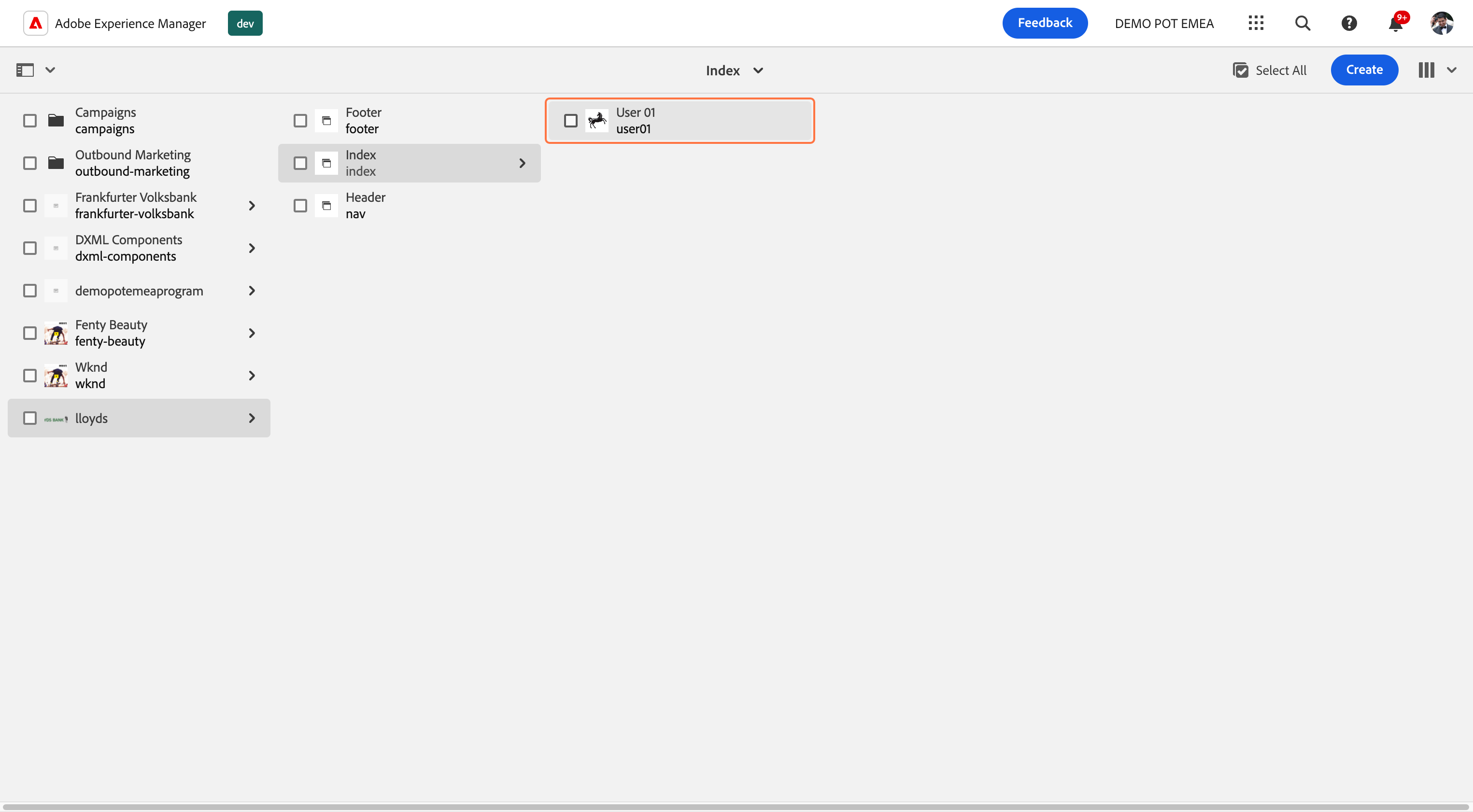Screen dimensions: 1473x812
Task: Click the Wknd thumbnail
Action: [x=56, y=376]
